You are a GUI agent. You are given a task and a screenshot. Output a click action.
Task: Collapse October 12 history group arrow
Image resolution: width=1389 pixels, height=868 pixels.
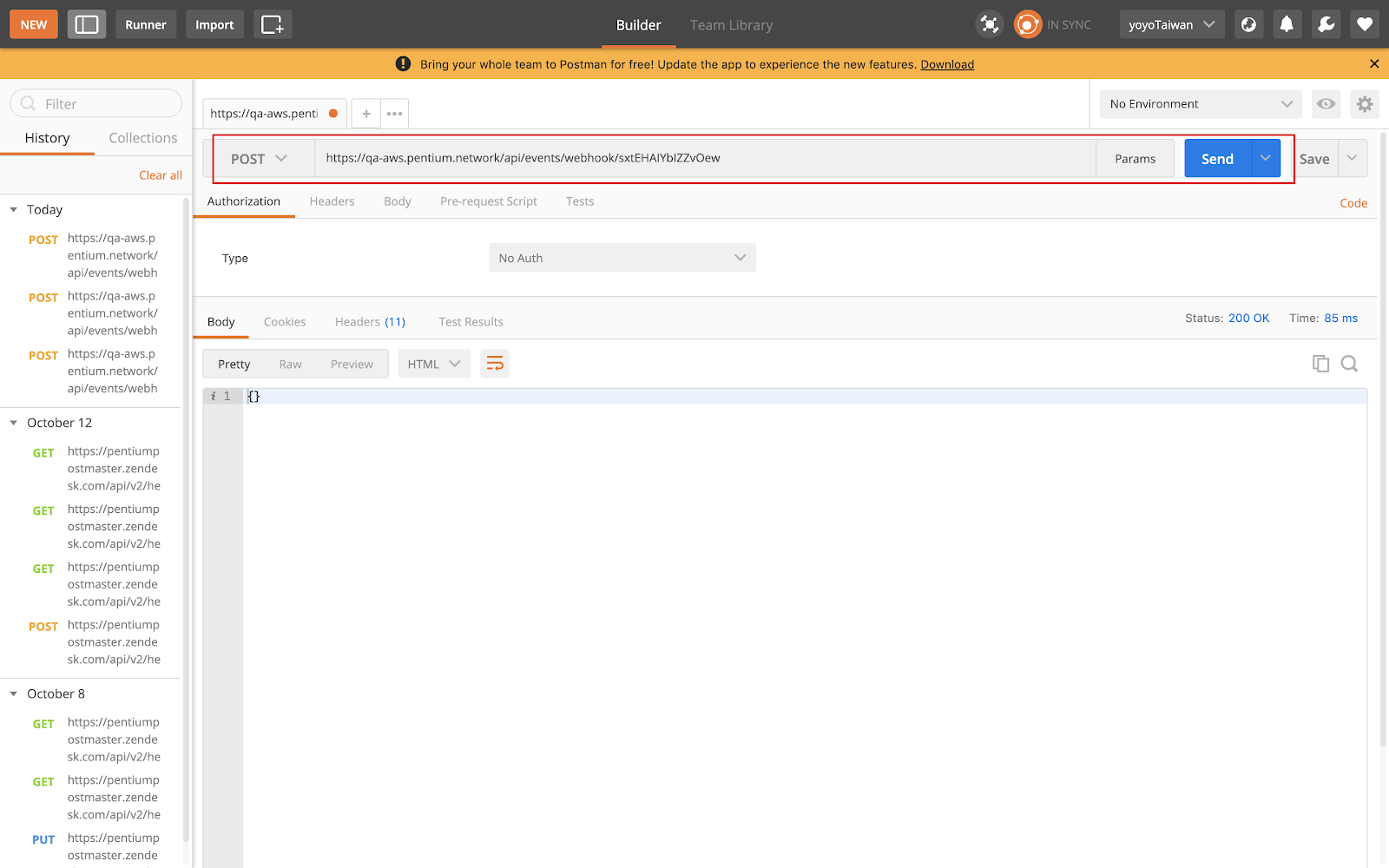(13, 423)
